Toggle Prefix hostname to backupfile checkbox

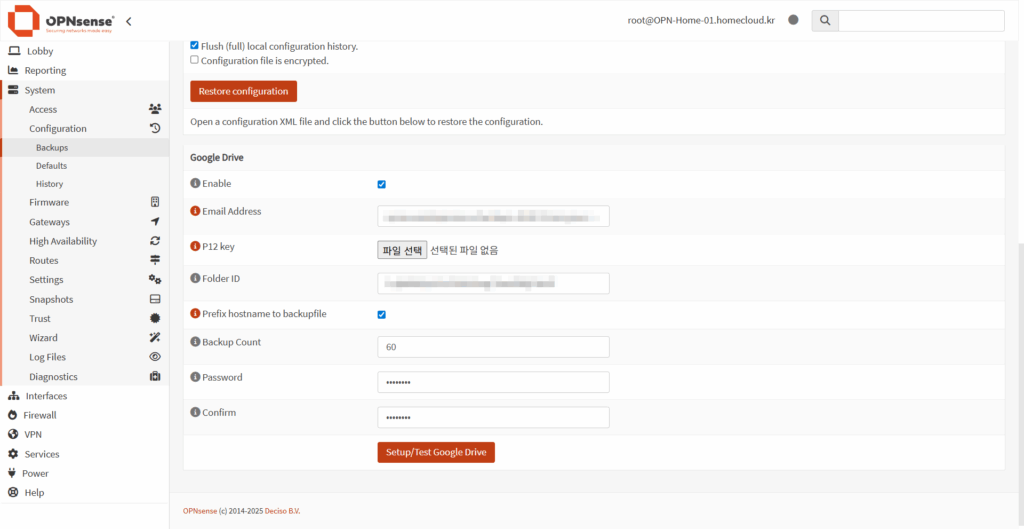pyautogui.click(x=382, y=314)
